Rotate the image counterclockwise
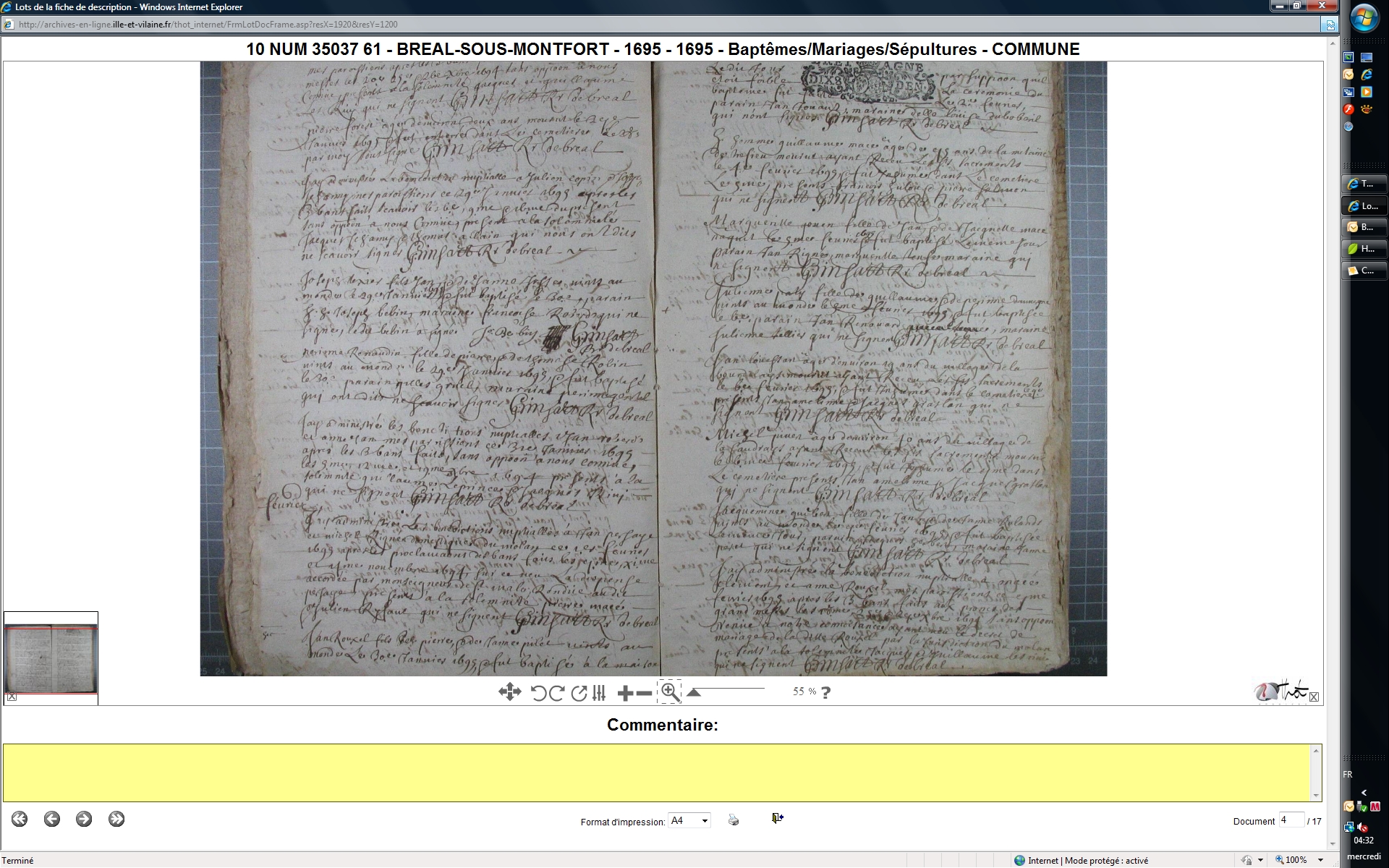1389x868 pixels. coord(538,693)
